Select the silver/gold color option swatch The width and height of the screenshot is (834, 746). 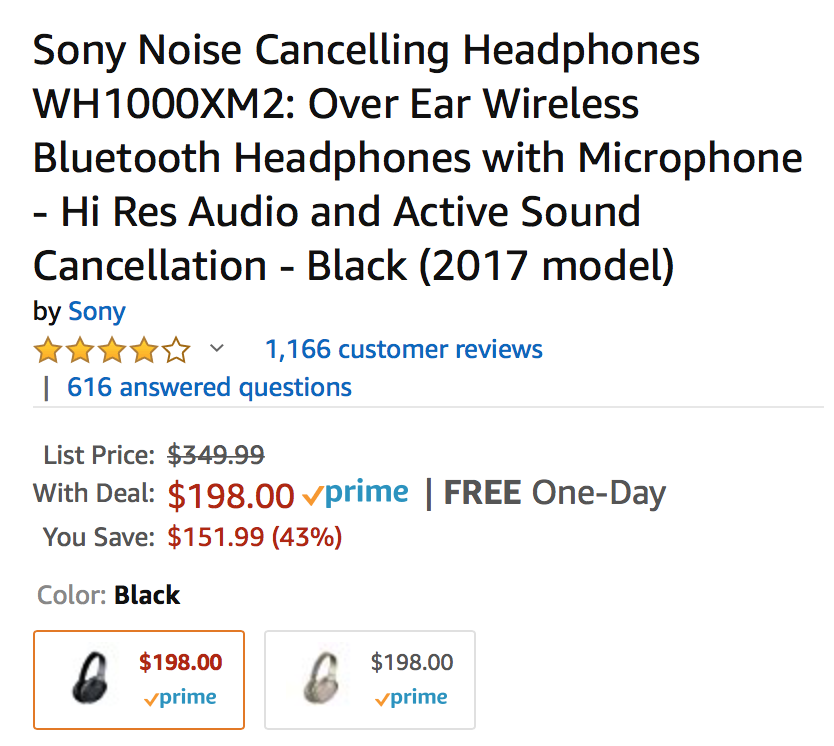(370, 680)
